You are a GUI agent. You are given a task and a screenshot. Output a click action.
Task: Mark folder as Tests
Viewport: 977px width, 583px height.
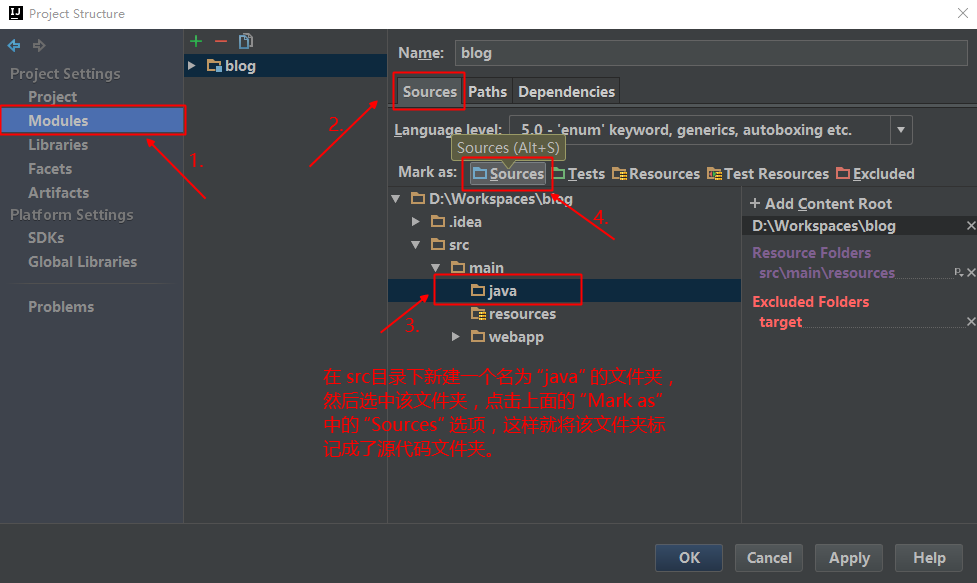click(579, 174)
